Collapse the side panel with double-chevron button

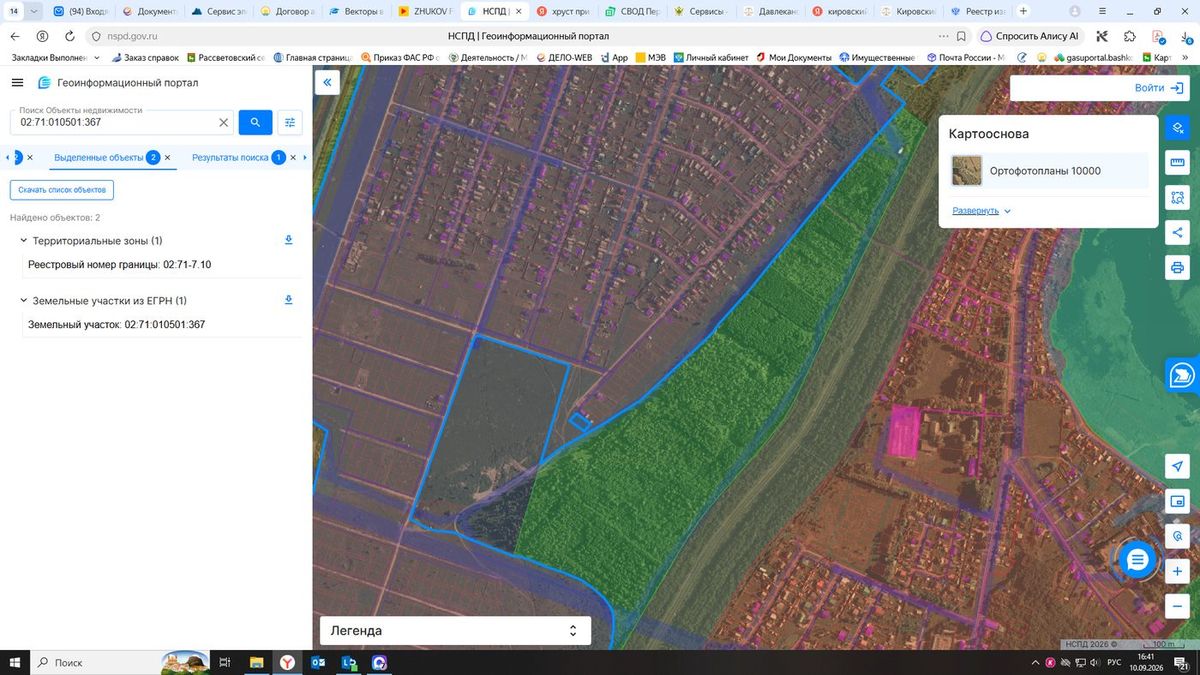[327, 83]
